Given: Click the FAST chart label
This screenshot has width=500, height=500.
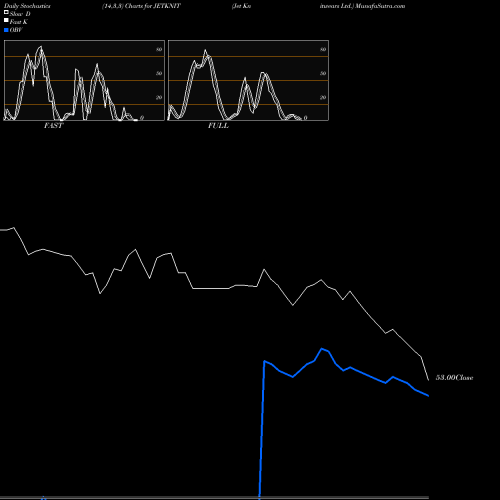Looking at the screenshot, I should 53,126.
